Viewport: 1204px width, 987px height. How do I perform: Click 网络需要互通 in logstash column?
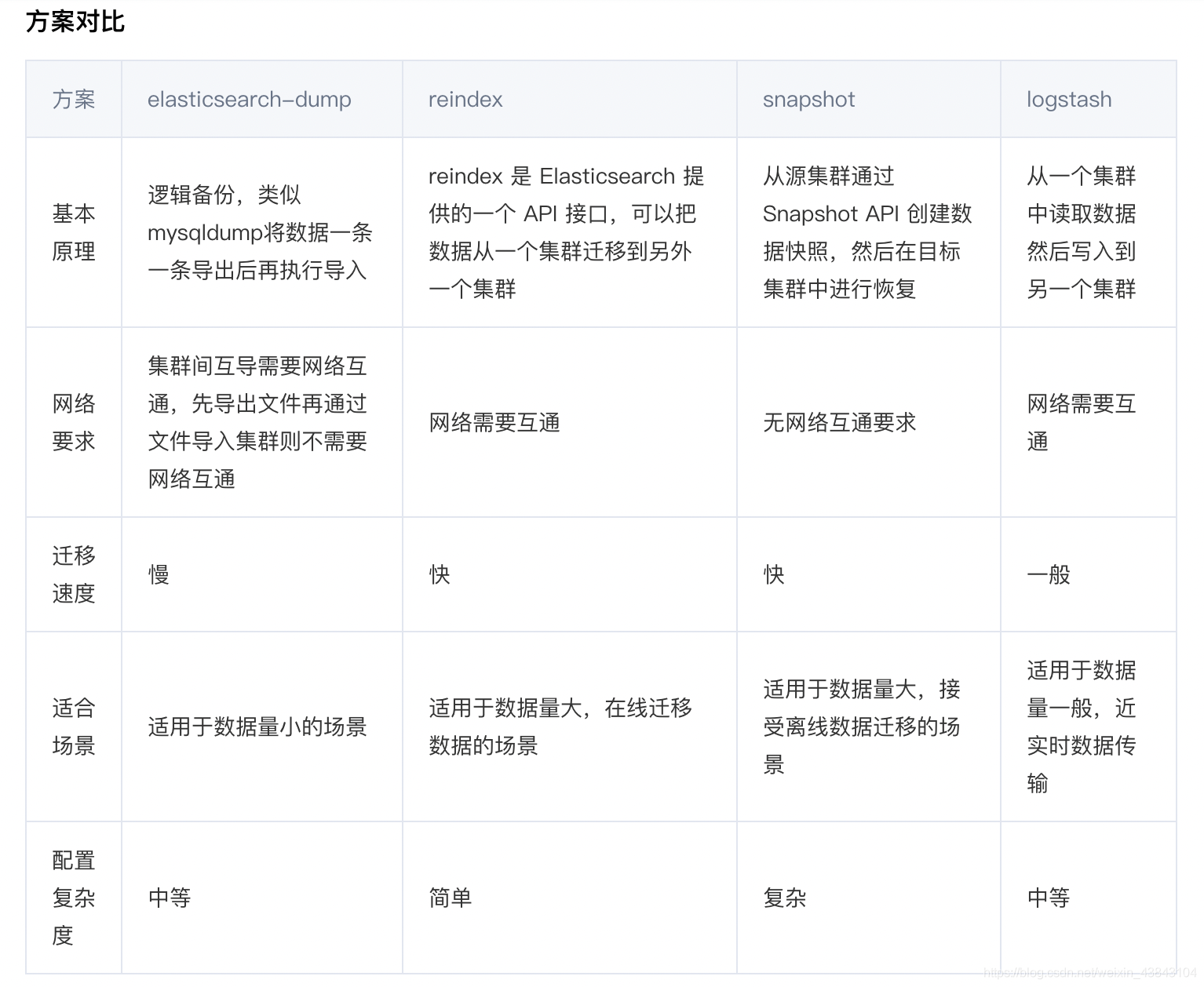[1089, 422]
